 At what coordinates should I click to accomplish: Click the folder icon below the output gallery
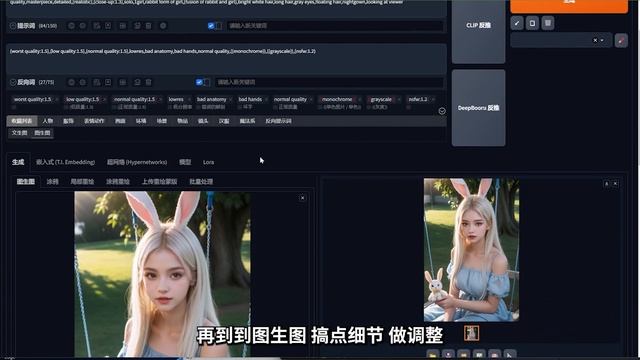(x=433, y=354)
